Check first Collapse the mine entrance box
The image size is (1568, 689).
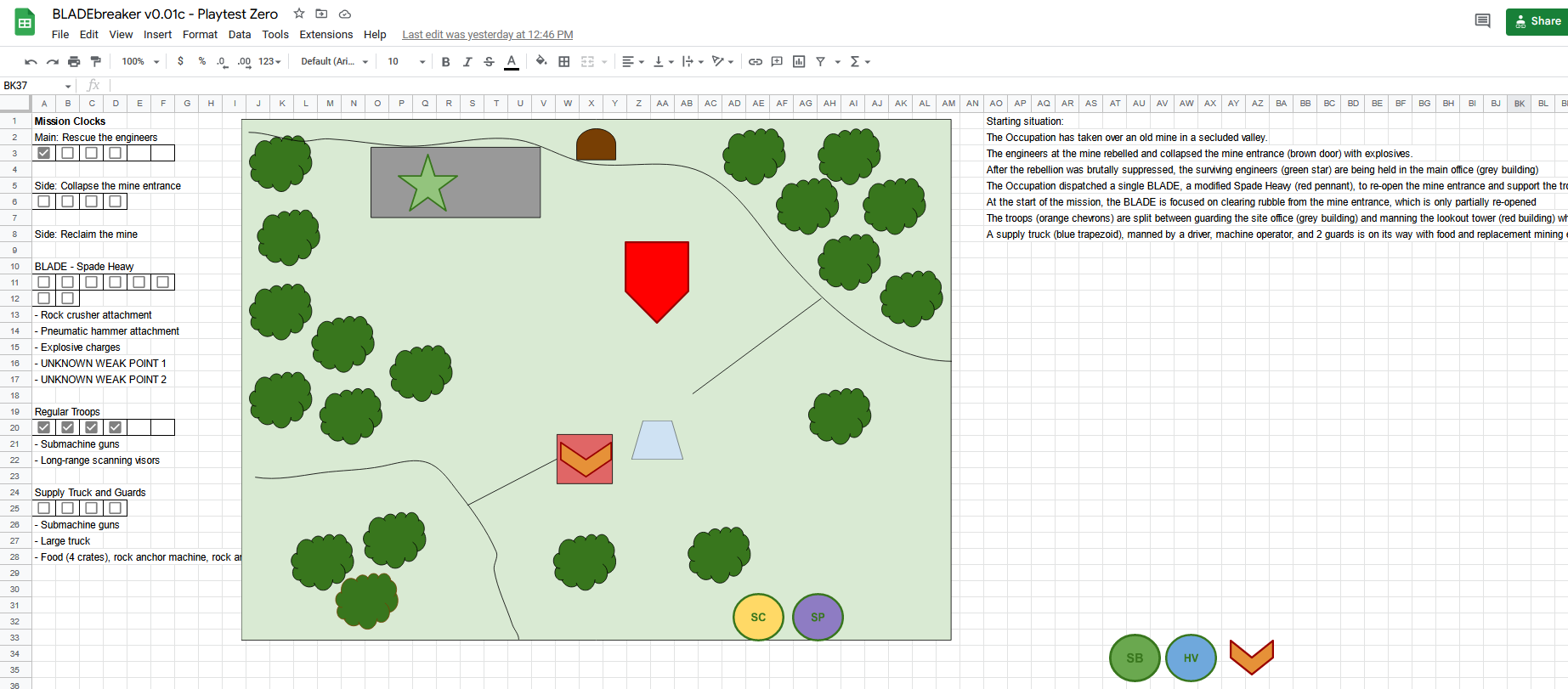coord(44,201)
